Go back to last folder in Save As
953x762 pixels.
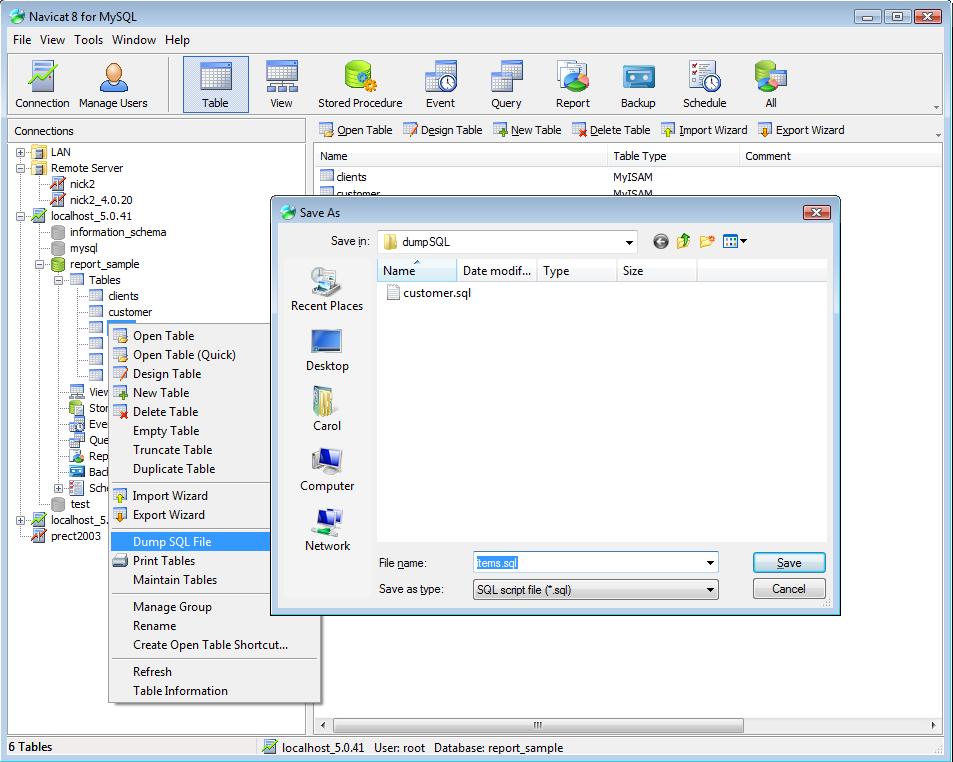pos(661,242)
